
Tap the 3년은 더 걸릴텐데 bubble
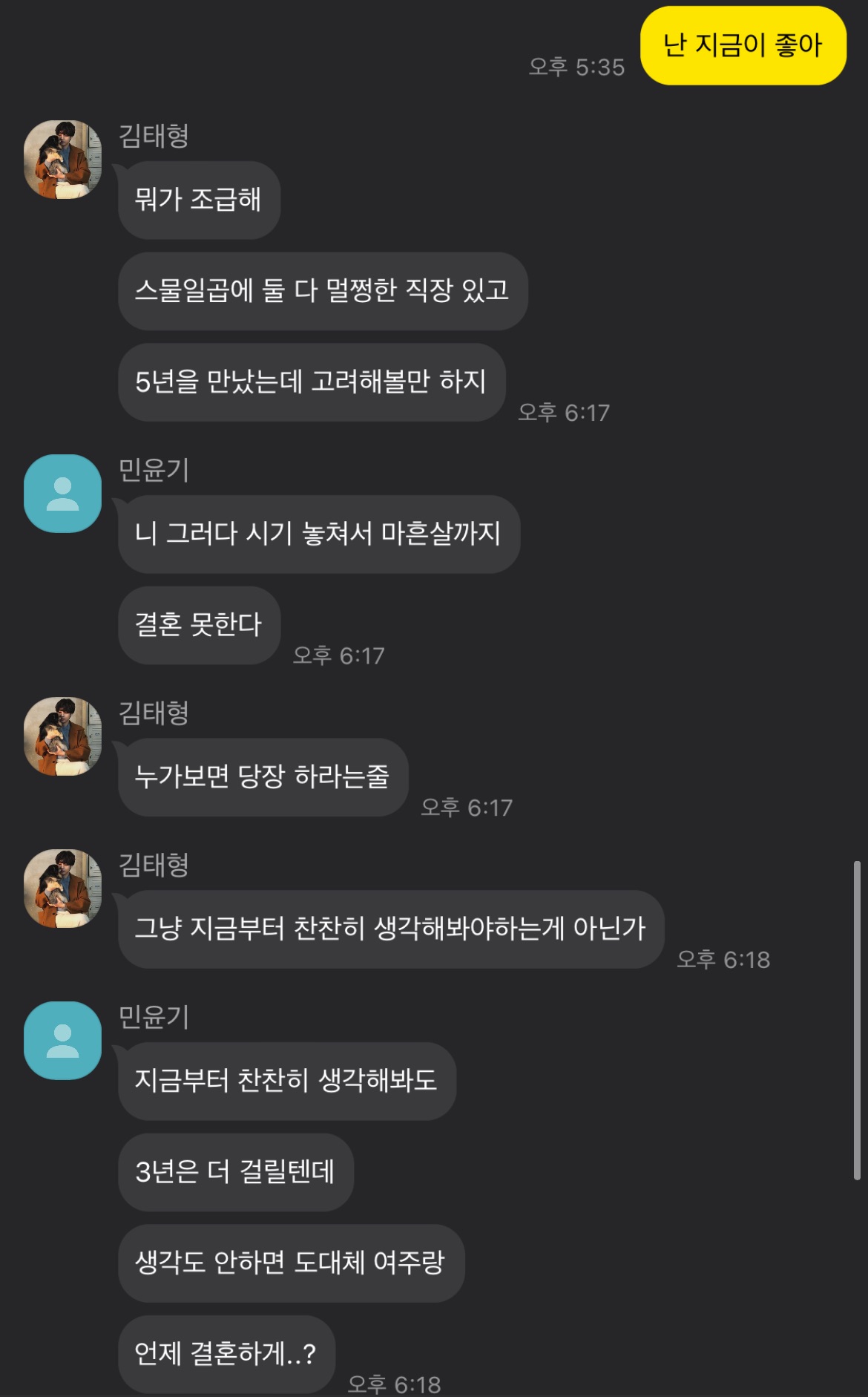236,1173
